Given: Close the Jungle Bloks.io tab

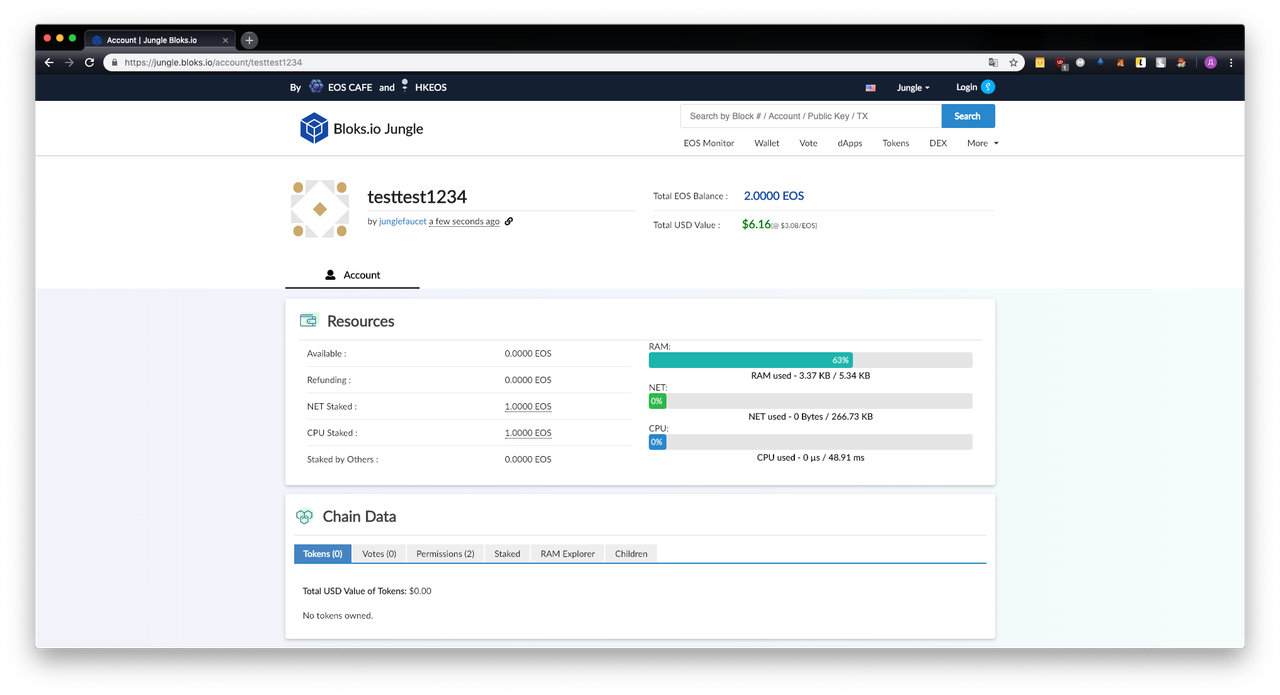Looking at the screenshot, I should tap(226, 40).
